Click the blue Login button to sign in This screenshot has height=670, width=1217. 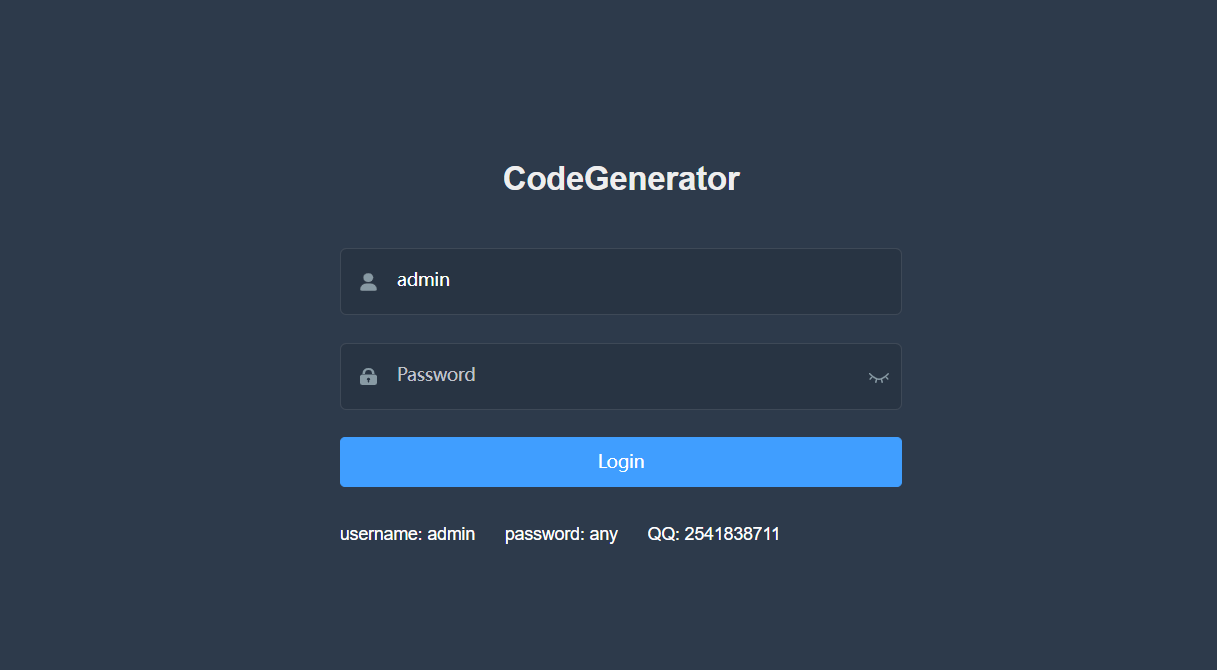pos(620,461)
